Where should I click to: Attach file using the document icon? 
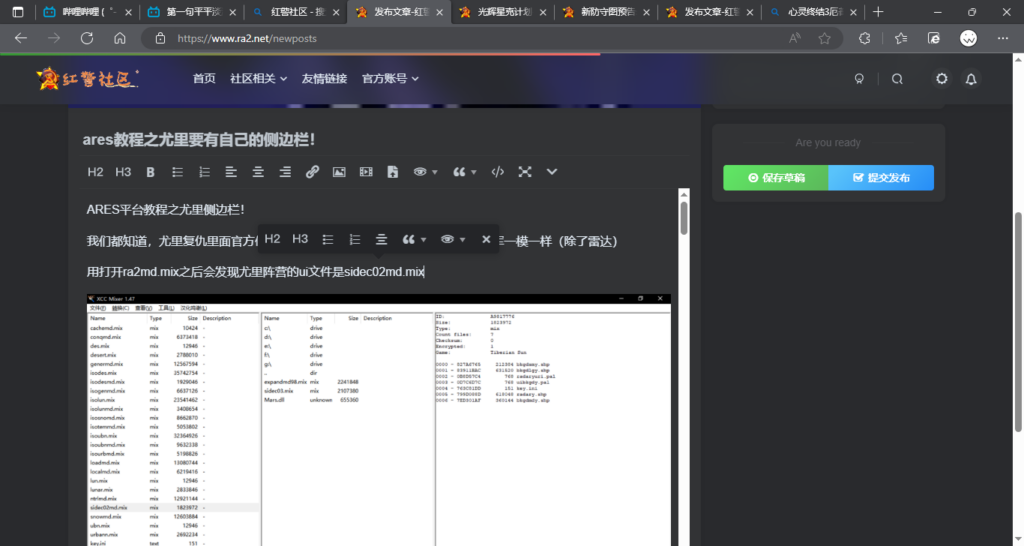click(x=392, y=172)
